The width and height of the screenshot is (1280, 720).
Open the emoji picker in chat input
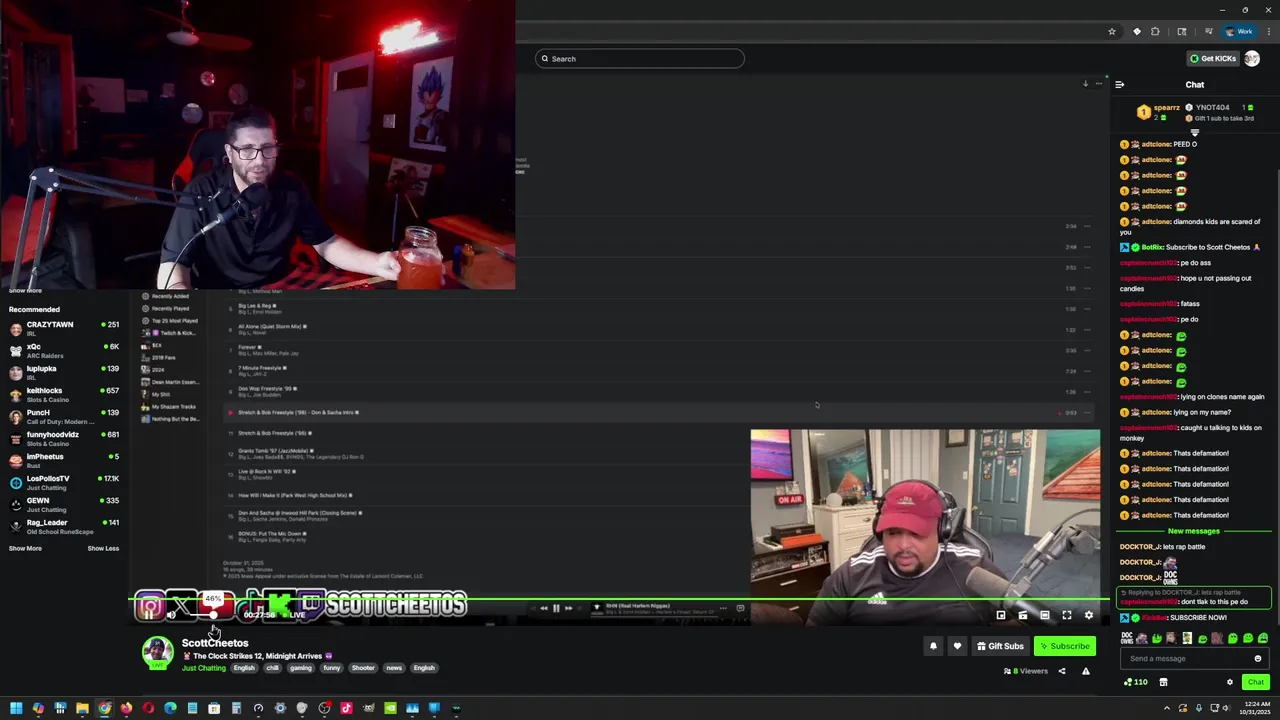point(1258,659)
